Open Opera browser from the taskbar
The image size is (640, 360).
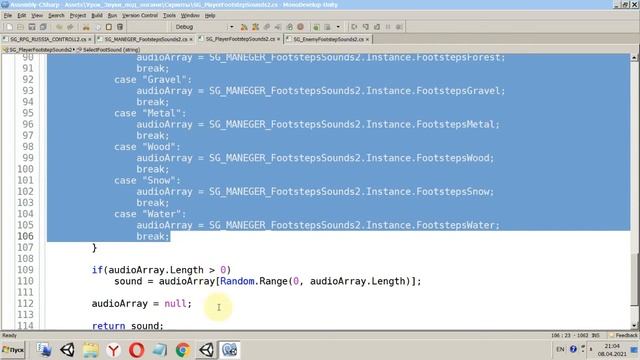click(136, 350)
